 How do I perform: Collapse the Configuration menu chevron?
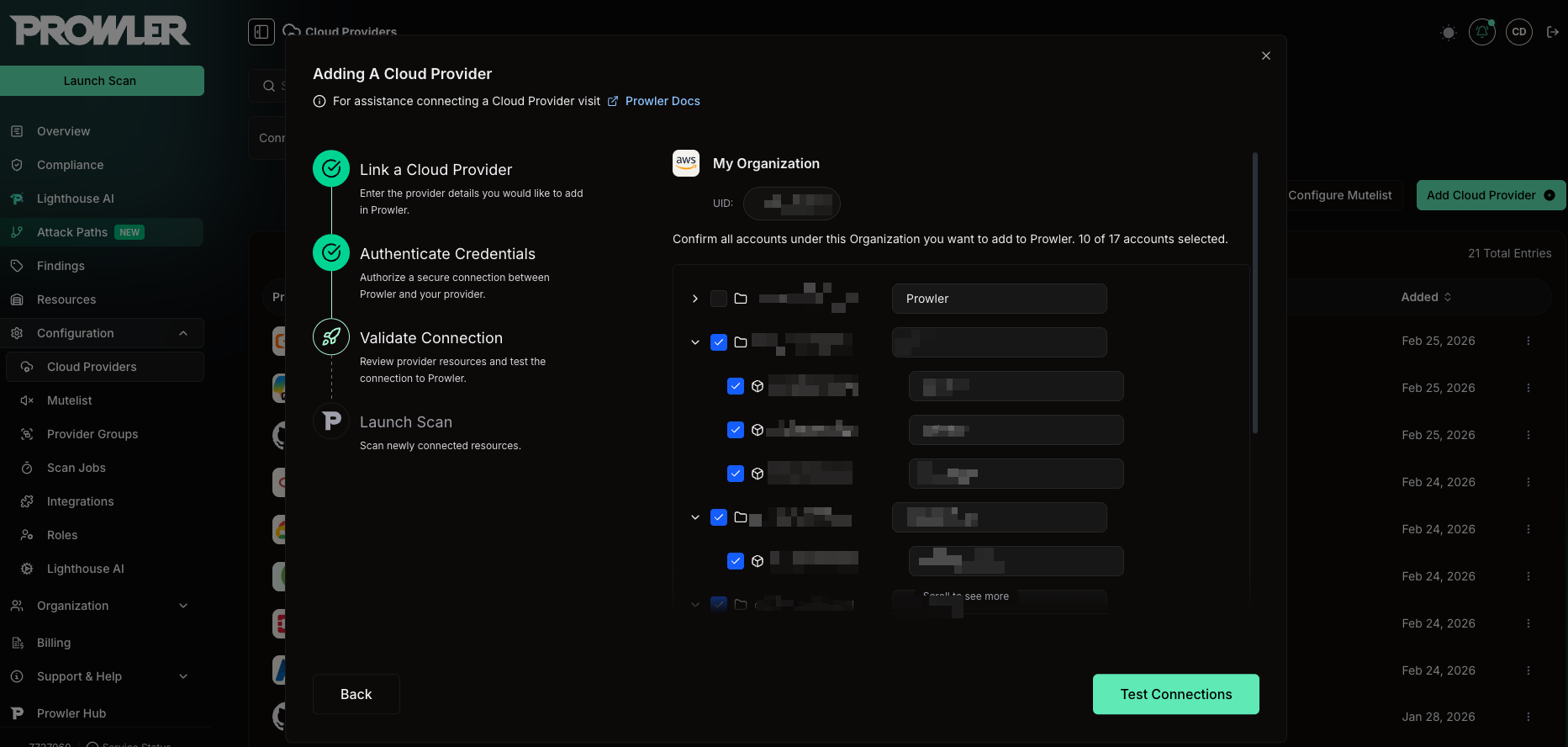coord(183,333)
